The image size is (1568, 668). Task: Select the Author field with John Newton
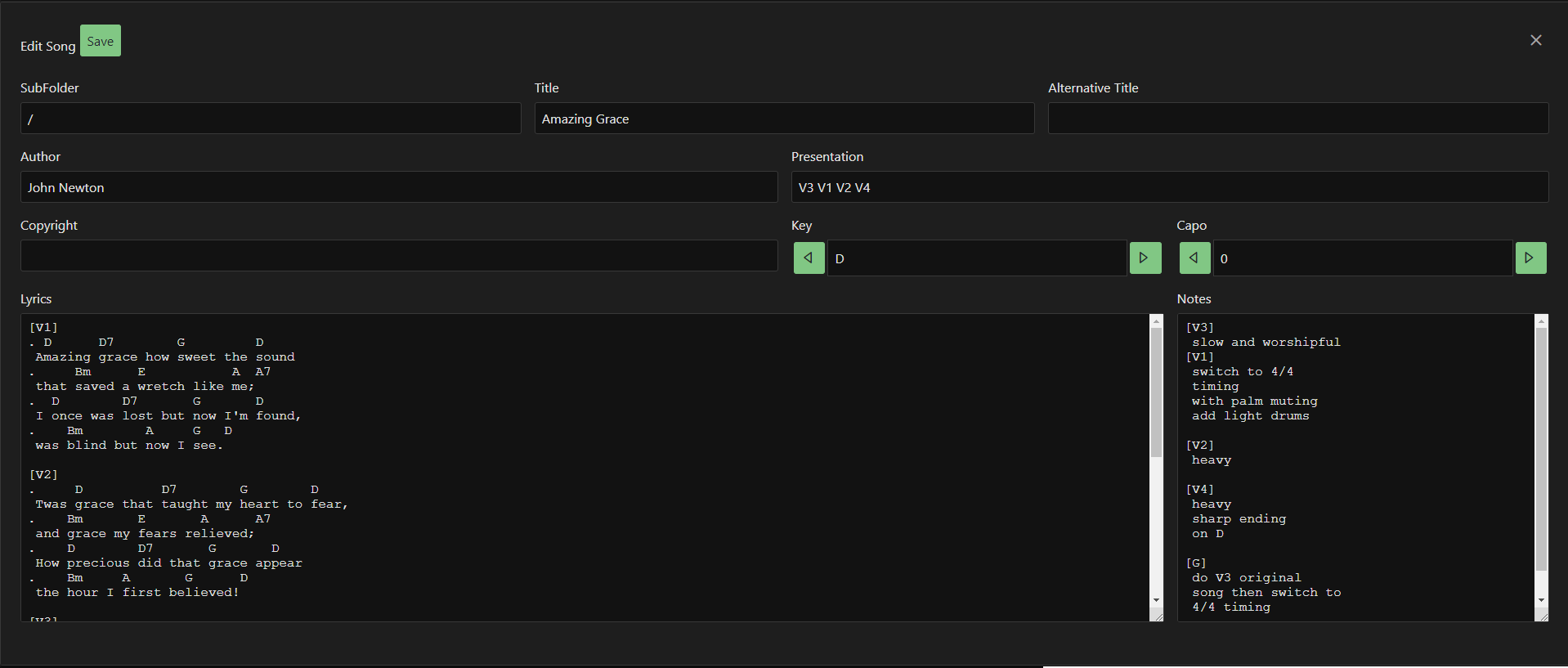398,187
